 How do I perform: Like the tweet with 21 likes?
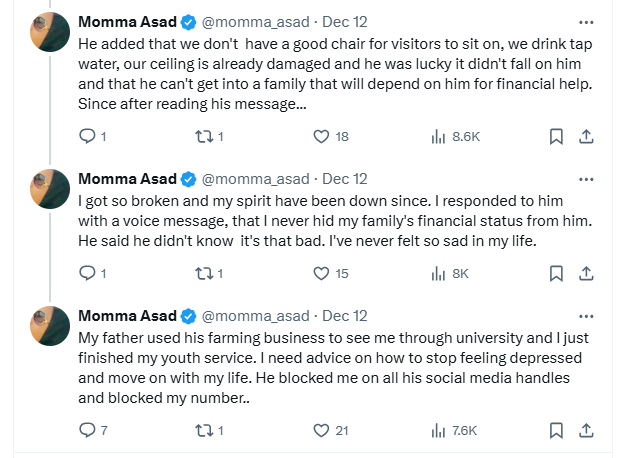coord(321,430)
